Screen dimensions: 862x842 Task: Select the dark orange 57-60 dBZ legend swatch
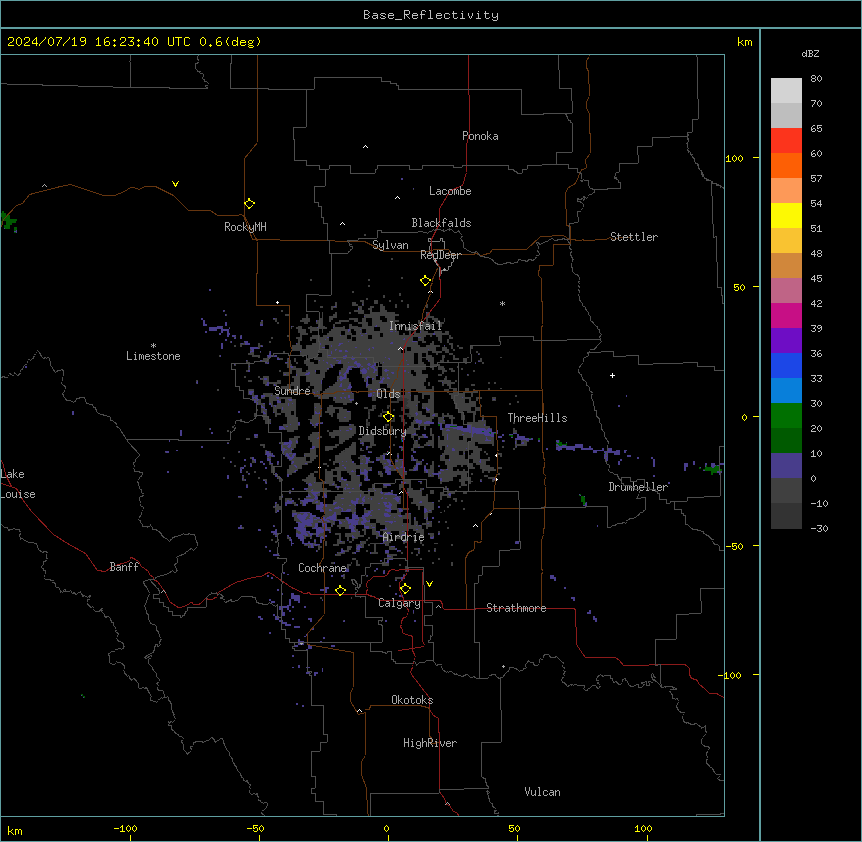786,165
